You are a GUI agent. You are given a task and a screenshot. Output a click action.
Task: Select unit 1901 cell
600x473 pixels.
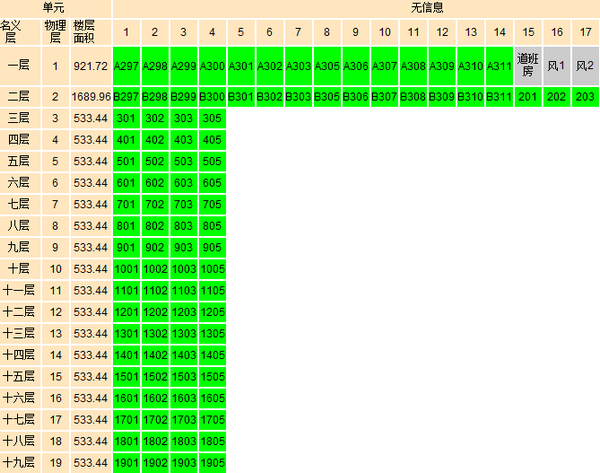tap(126, 463)
